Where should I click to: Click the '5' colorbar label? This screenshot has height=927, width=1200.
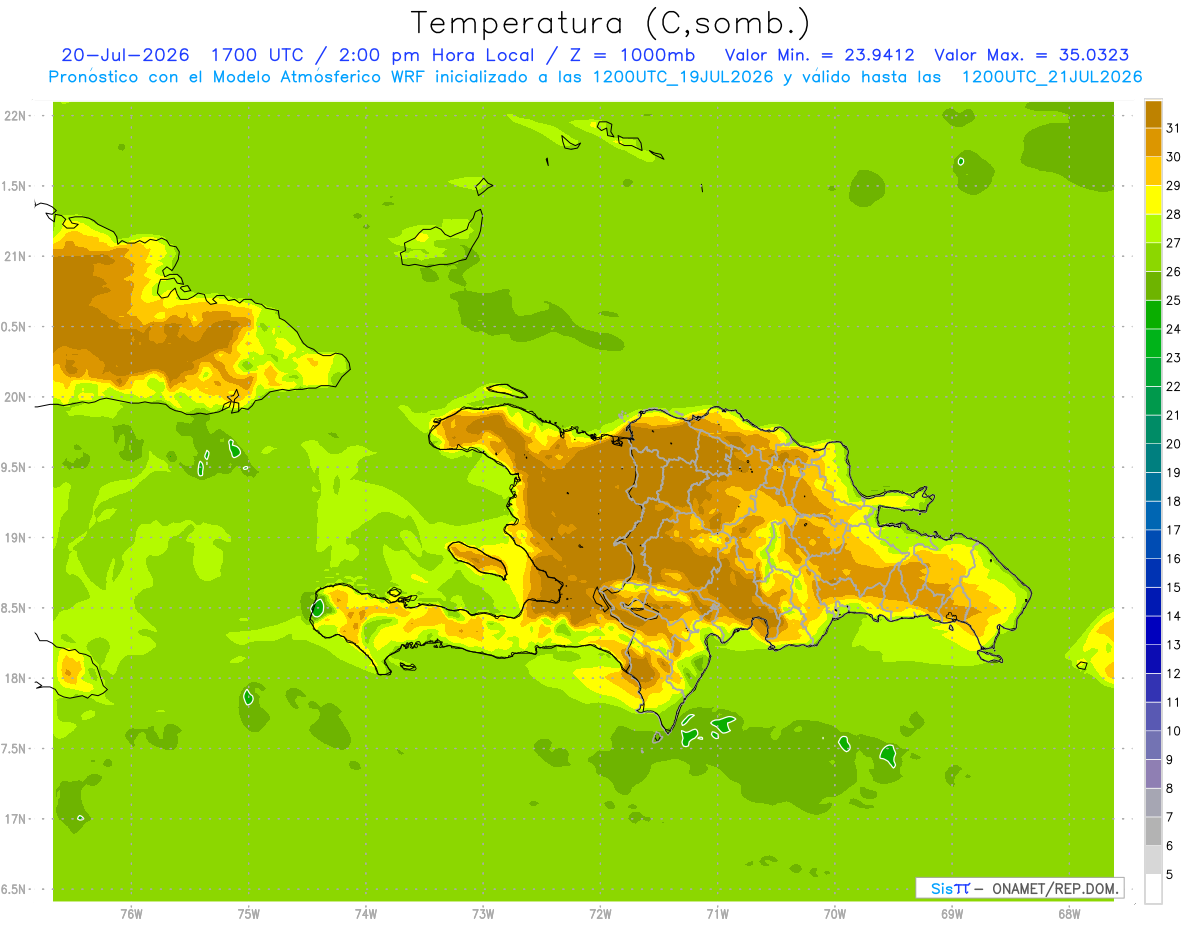[1169, 874]
